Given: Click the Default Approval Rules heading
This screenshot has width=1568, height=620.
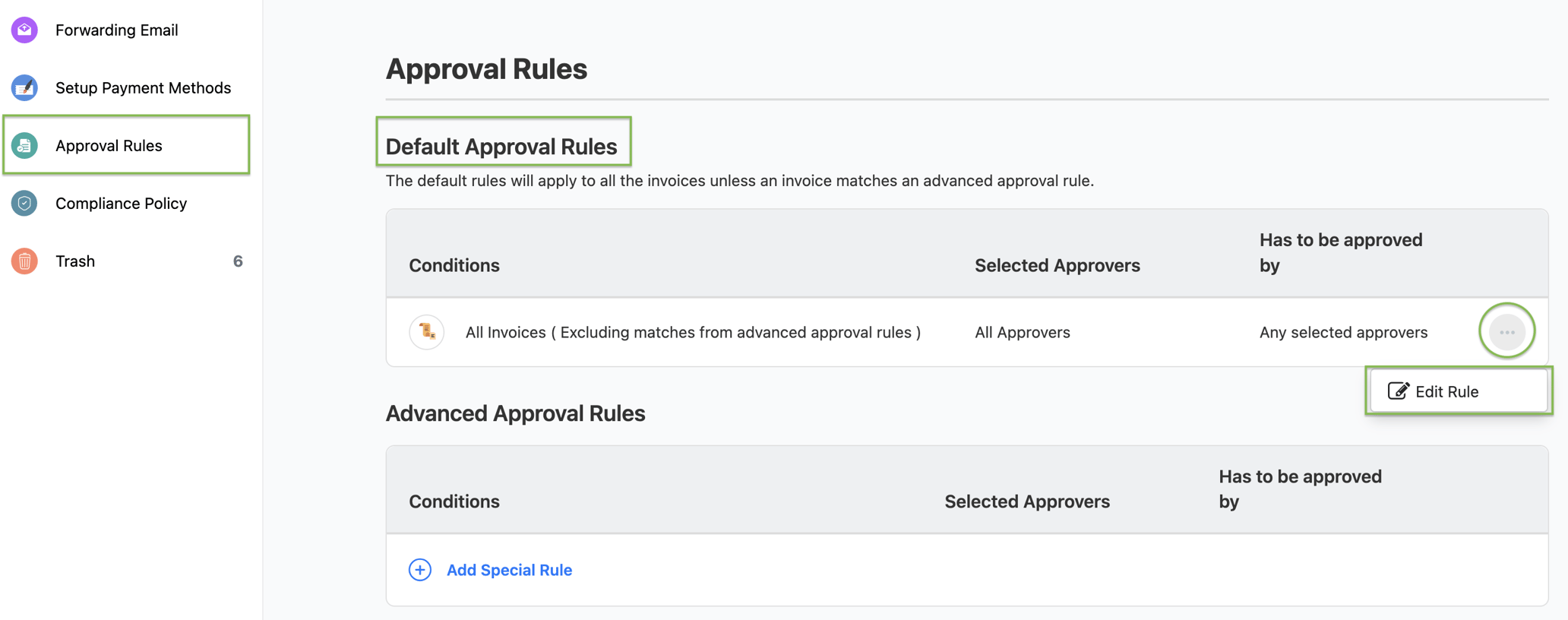Looking at the screenshot, I should click(502, 145).
